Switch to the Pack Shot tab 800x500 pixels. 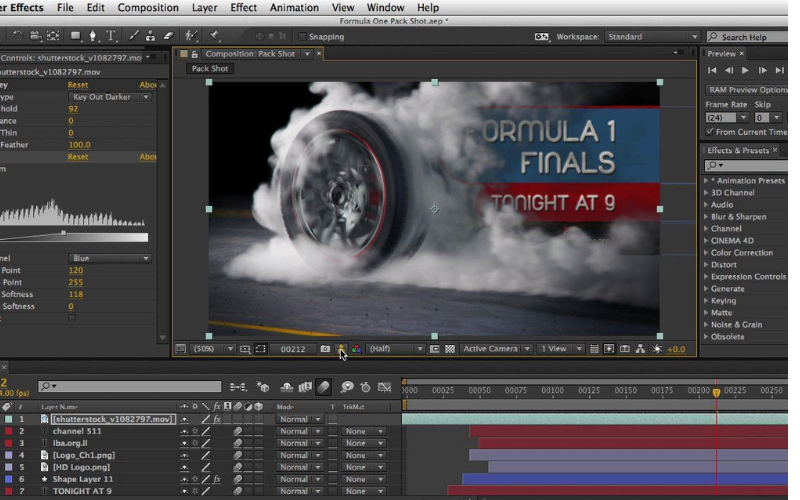point(210,69)
